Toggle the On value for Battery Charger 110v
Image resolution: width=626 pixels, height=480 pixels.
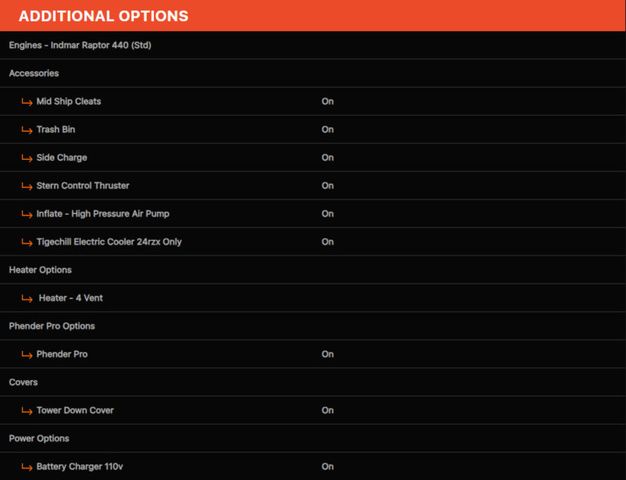[327, 466]
